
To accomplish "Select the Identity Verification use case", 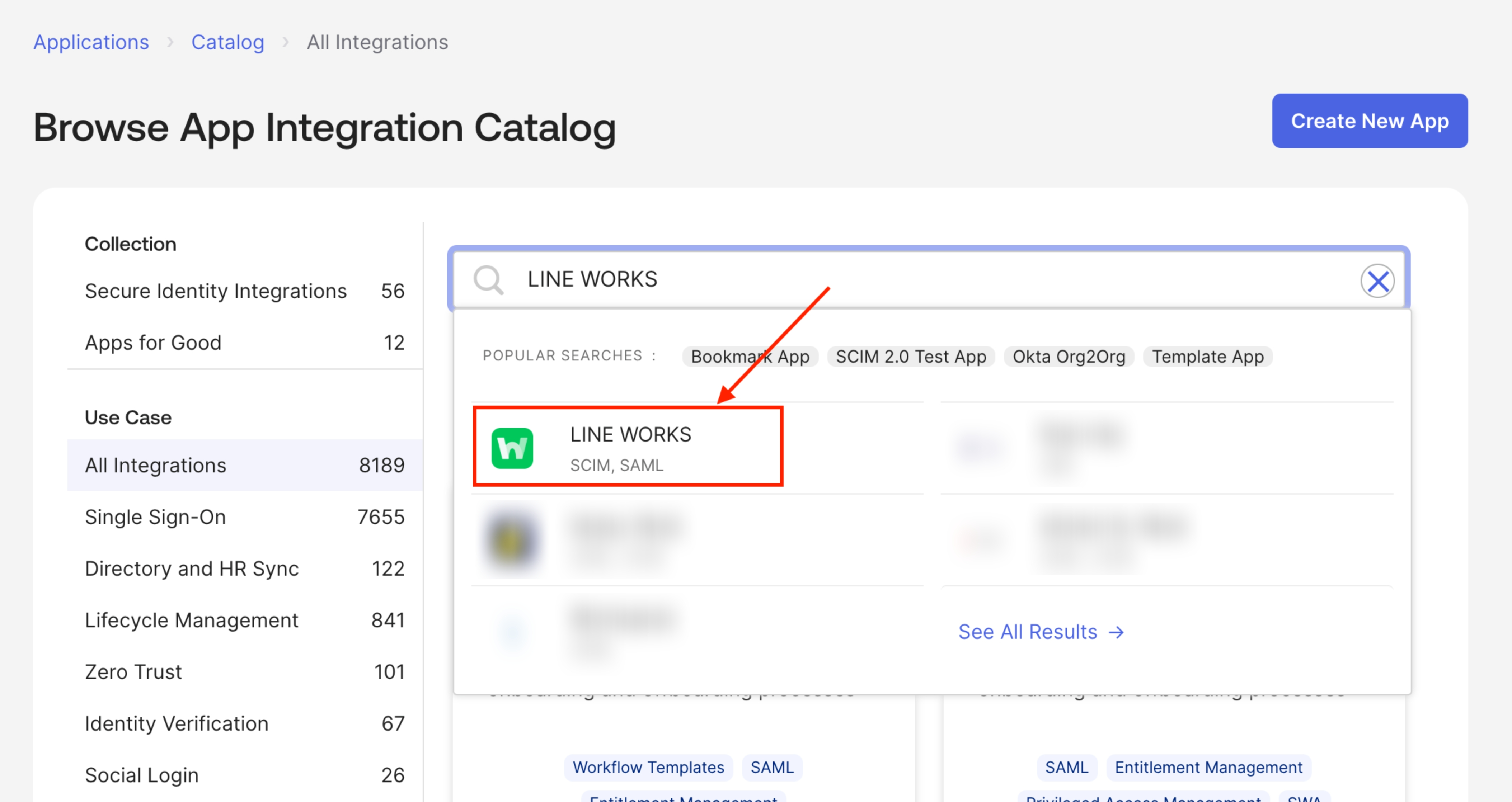I will 245,723.
